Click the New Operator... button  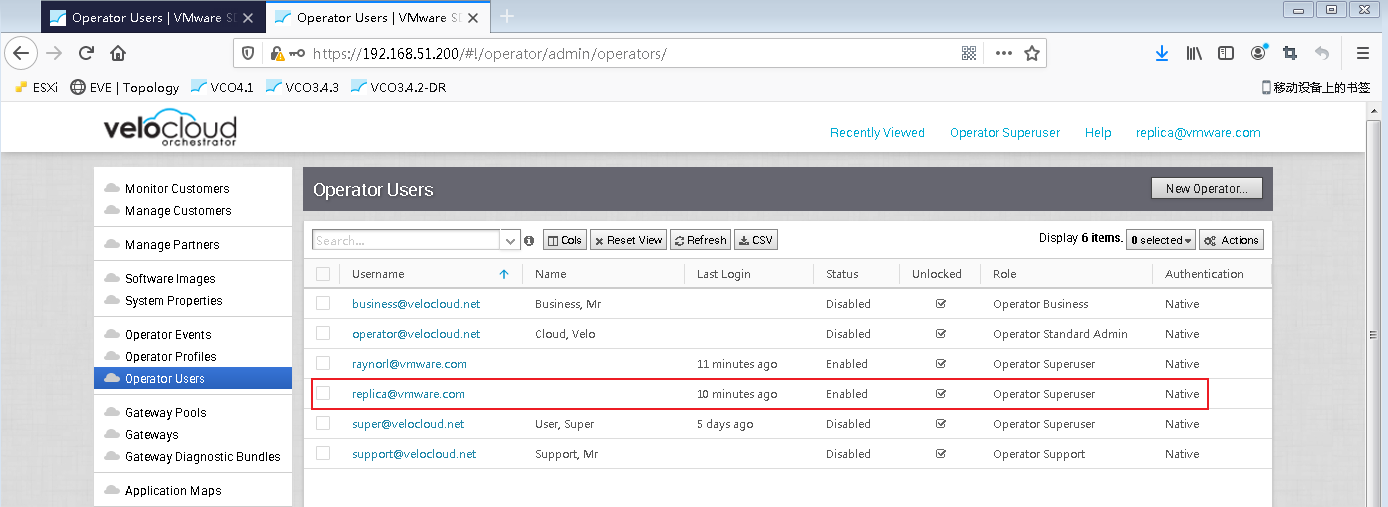click(1207, 188)
